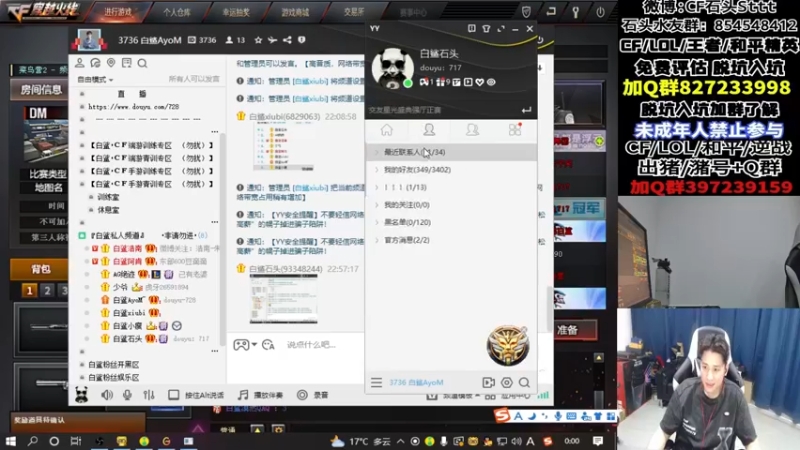This screenshot has height=450, width=800.
Task: Click the search icon at YY window bottom
Action: pos(524,382)
